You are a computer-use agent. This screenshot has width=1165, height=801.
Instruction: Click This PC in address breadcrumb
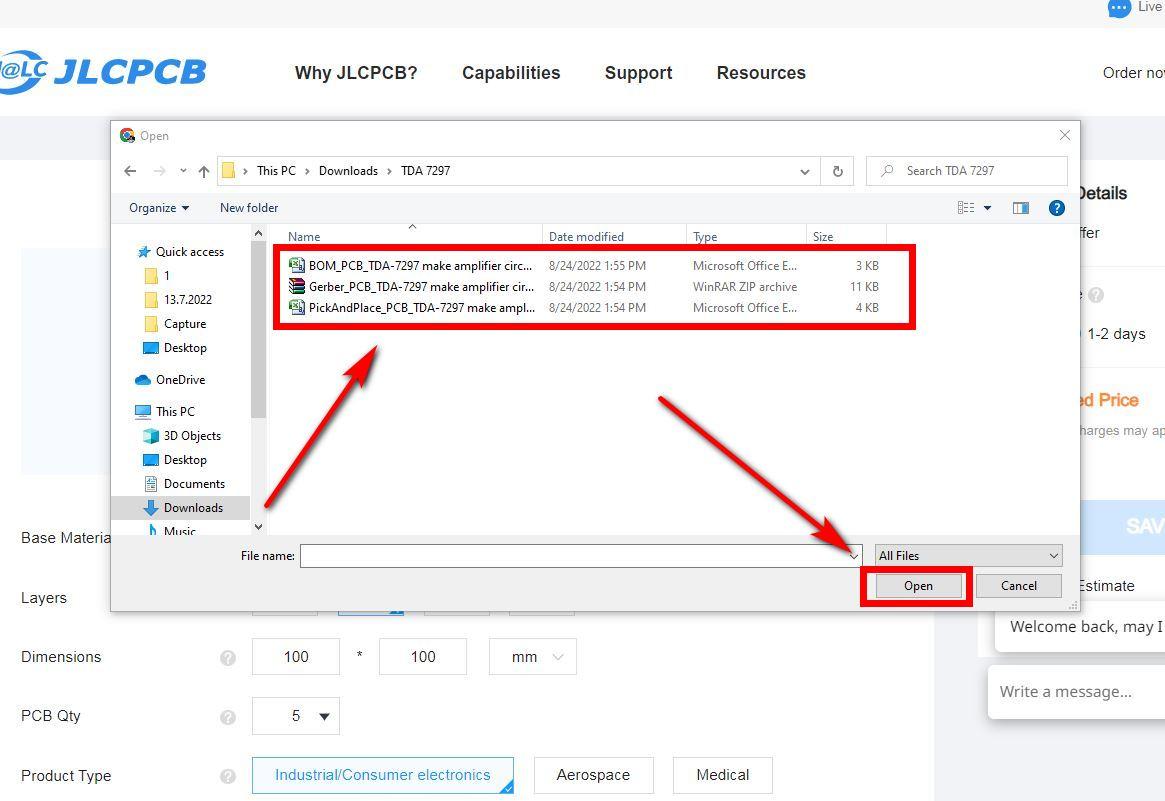pos(276,171)
